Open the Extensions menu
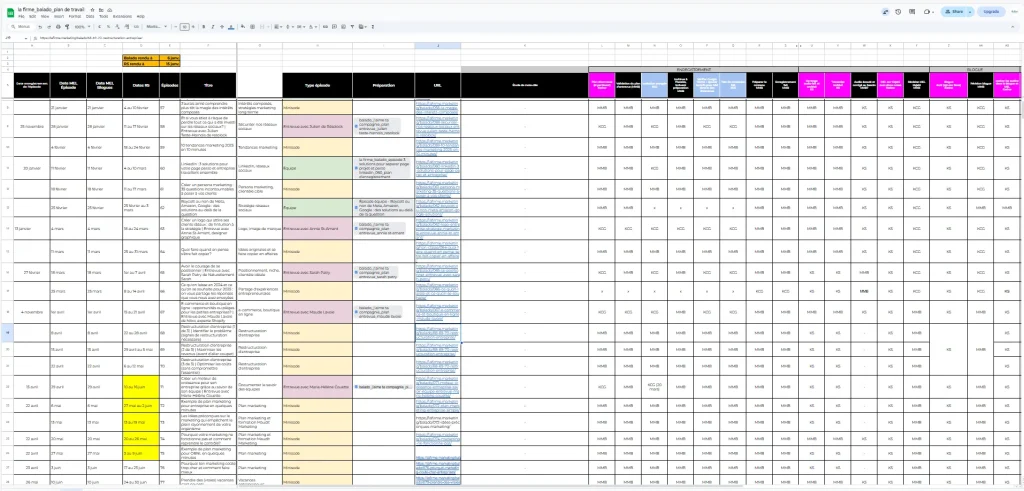Image resolution: width=1024 pixels, height=491 pixels. 119,17
